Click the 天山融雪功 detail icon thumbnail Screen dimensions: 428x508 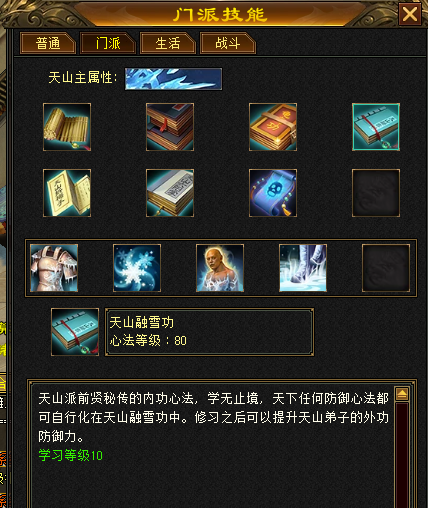[x=75, y=332]
